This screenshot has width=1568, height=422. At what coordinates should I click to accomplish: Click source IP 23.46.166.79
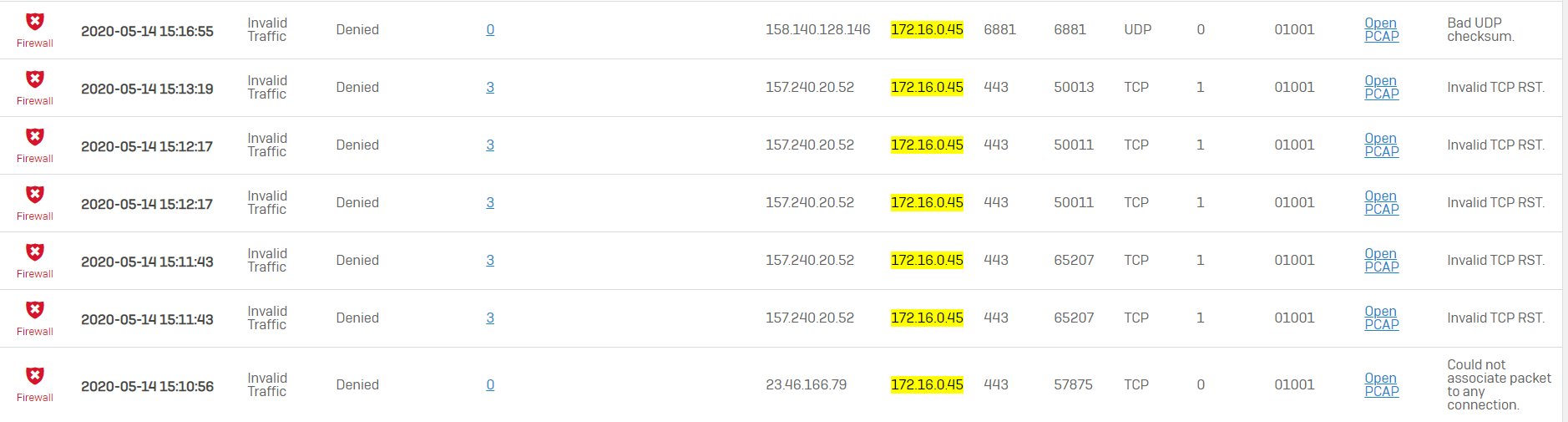(806, 384)
